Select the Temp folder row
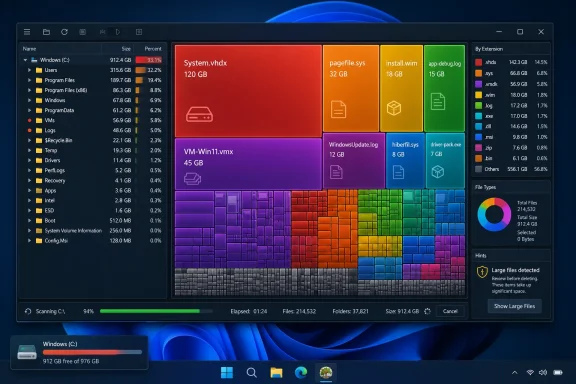576x384 pixels. 92,150
